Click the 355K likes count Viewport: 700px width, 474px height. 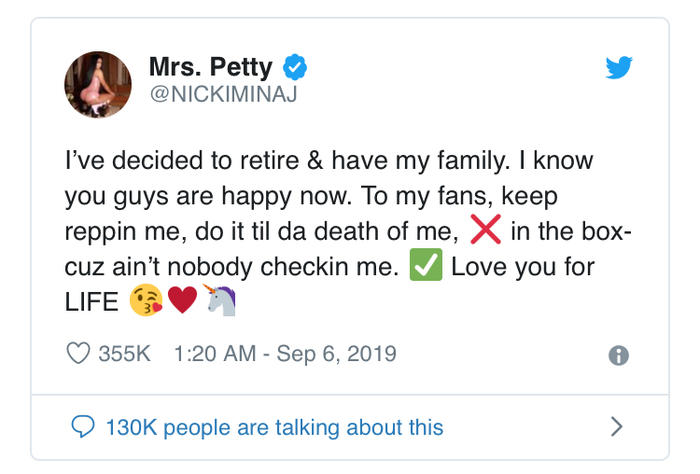[126, 354]
